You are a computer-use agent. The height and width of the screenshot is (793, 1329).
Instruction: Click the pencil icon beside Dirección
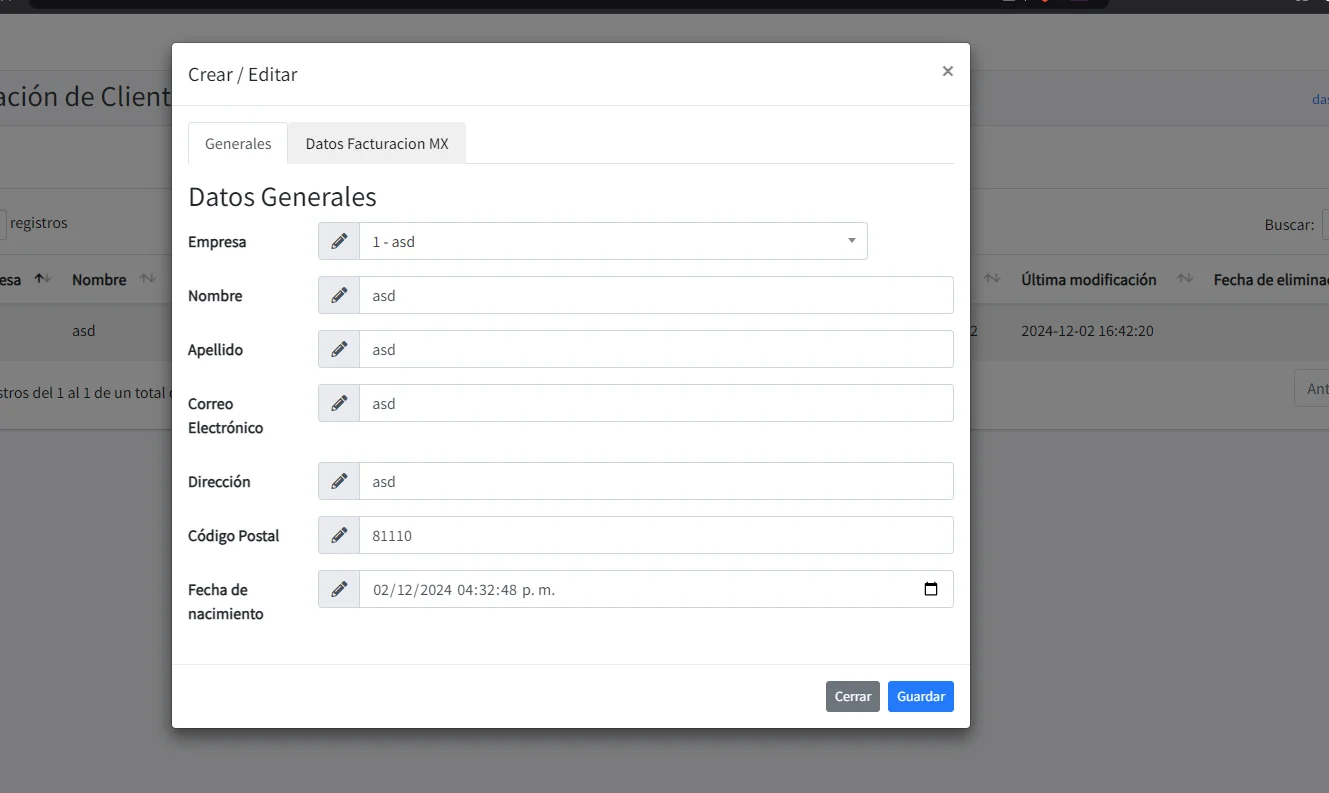(339, 481)
